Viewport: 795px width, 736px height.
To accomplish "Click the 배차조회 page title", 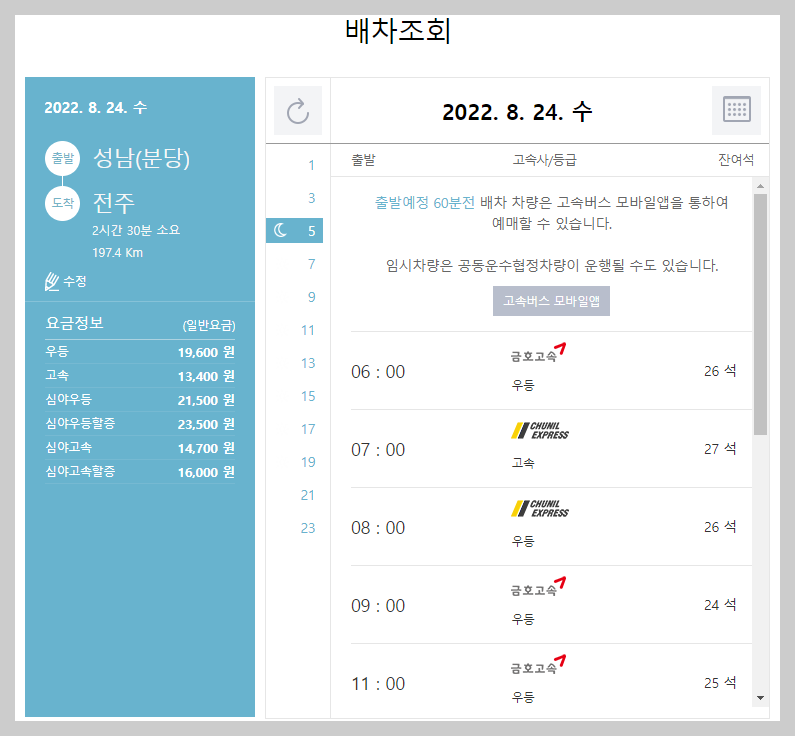I will click(398, 31).
